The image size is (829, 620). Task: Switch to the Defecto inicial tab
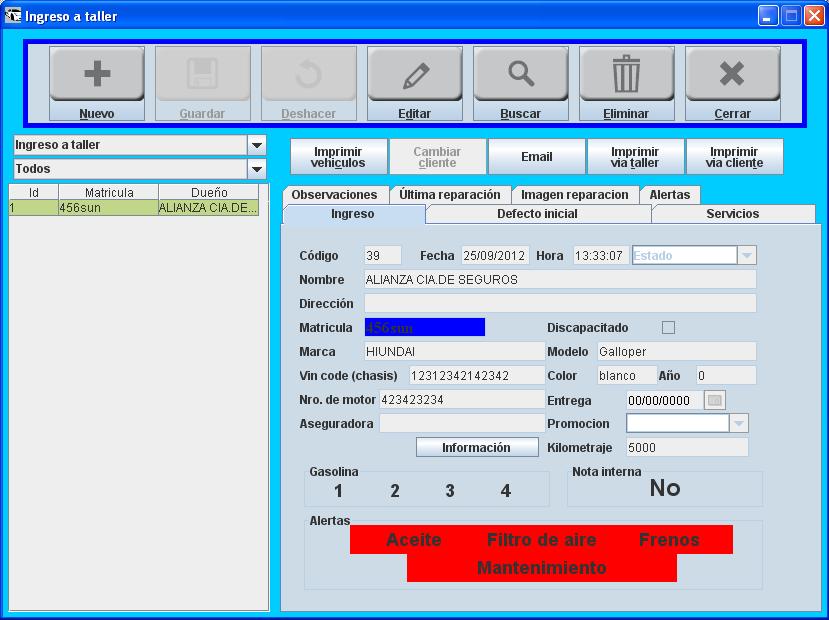click(537, 214)
